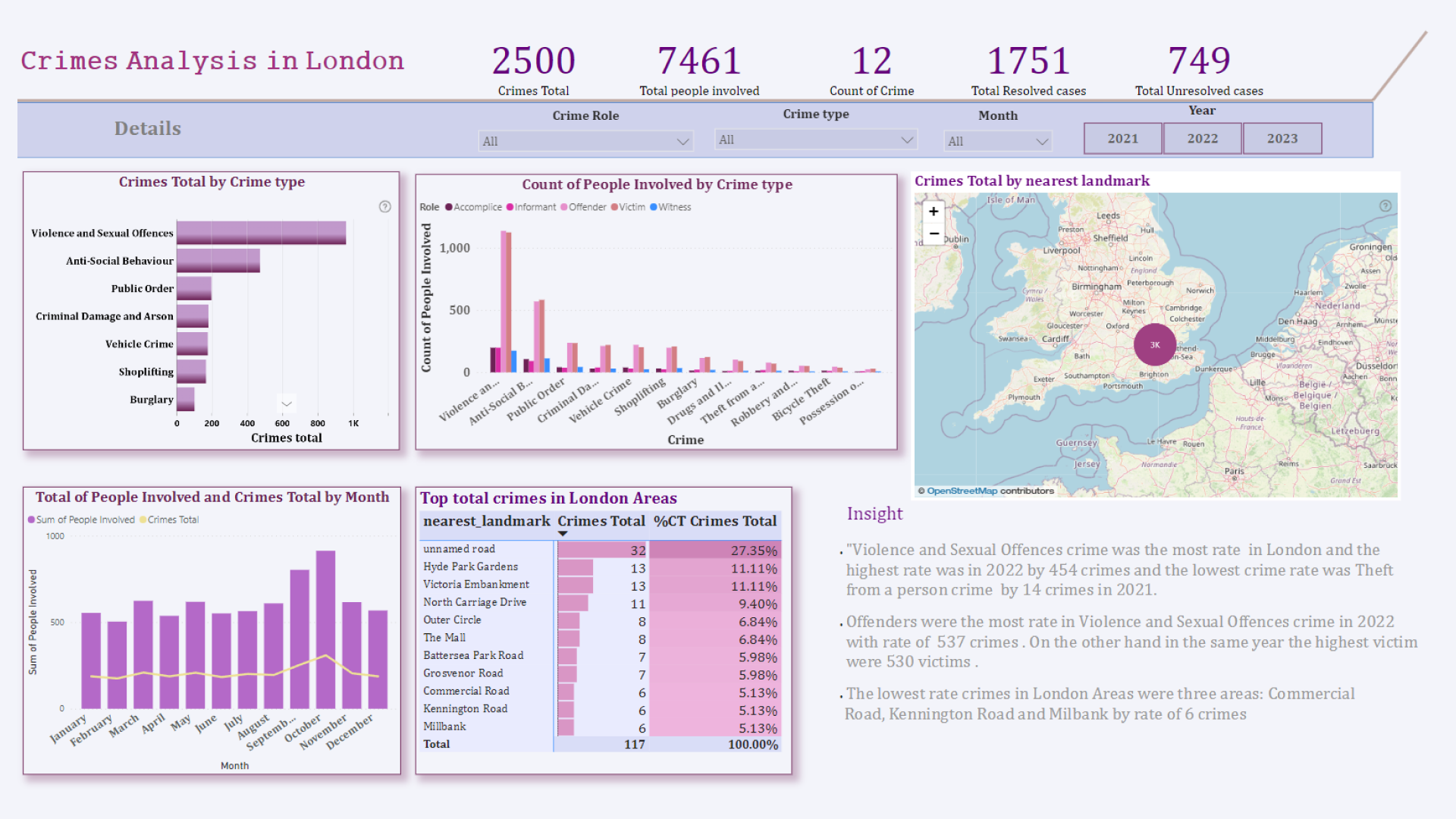Viewport: 1456px width, 819px height.
Task: Select the Accomplice legend marker
Action: coord(449,207)
